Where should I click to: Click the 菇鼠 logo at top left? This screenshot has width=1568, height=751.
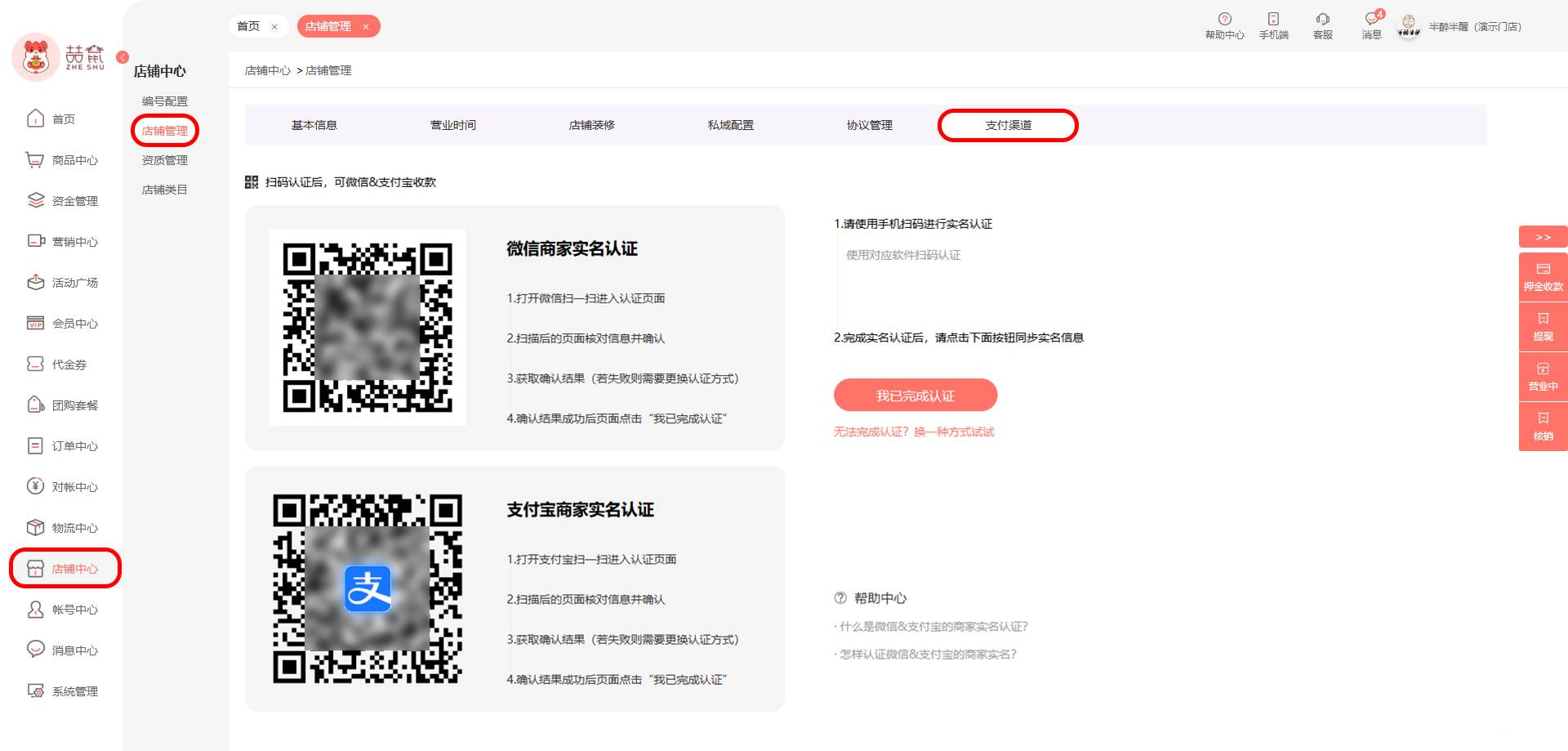pyautogui.click(x=59, y=57)
